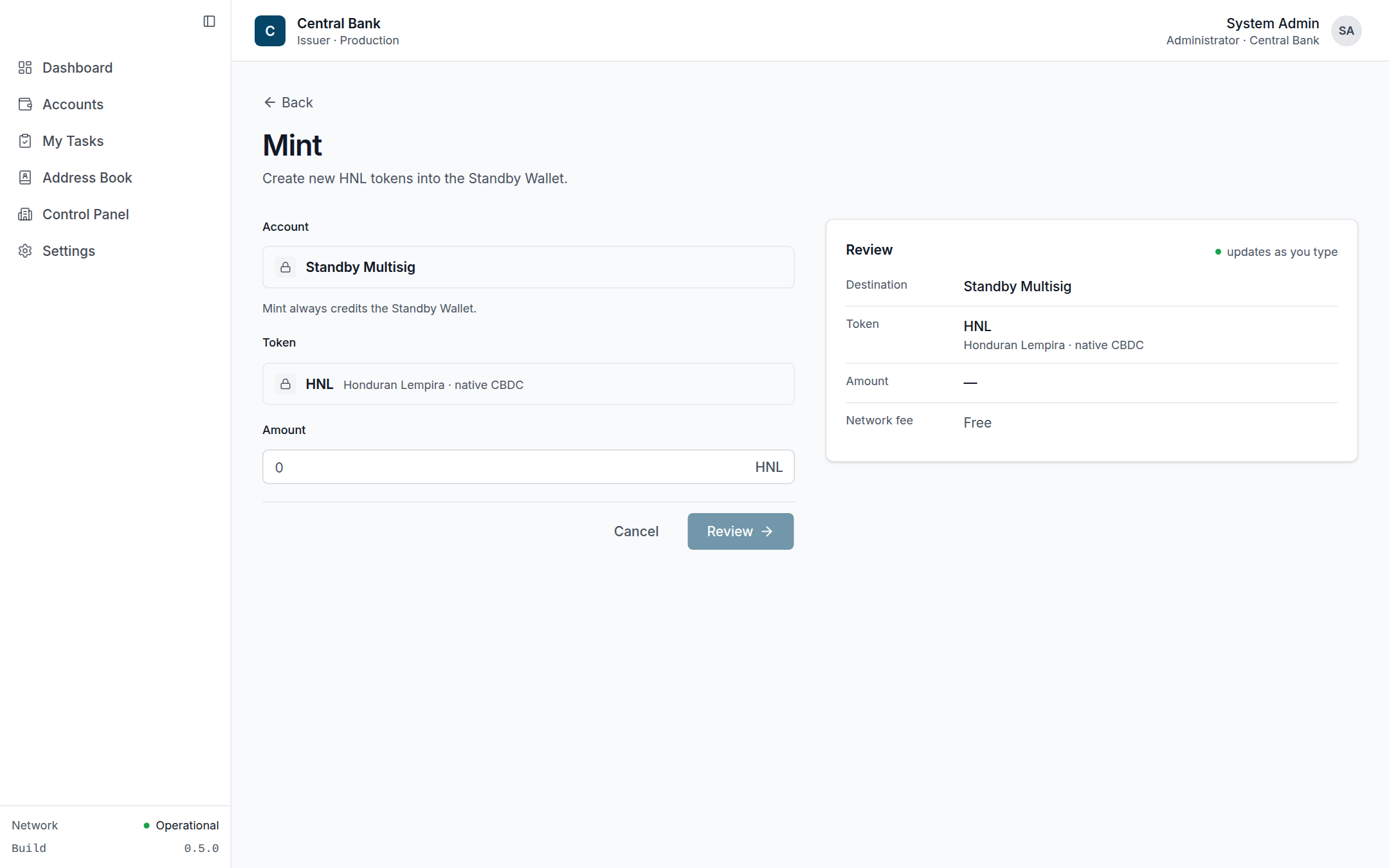Select Address Book menu item
The height and width of the screenshot is (868, 1389).
pos(116,177)
